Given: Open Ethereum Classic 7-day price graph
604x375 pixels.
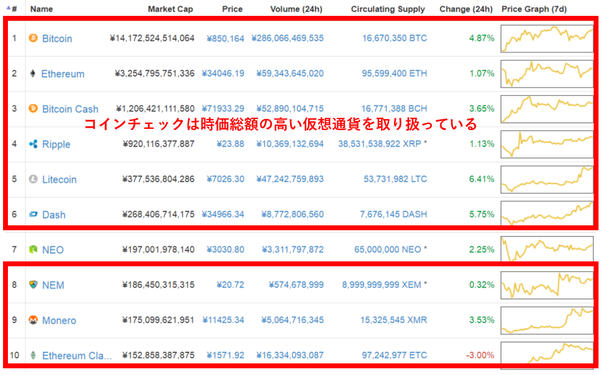Looking at the screenshot, I should [547, 353].
